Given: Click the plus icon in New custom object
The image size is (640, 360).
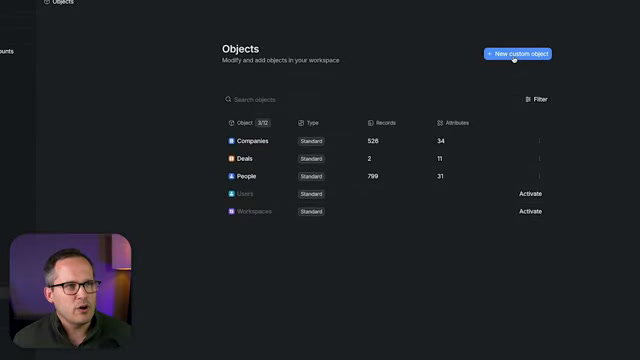Looking at the screenshot, I should tap(489, 54).
